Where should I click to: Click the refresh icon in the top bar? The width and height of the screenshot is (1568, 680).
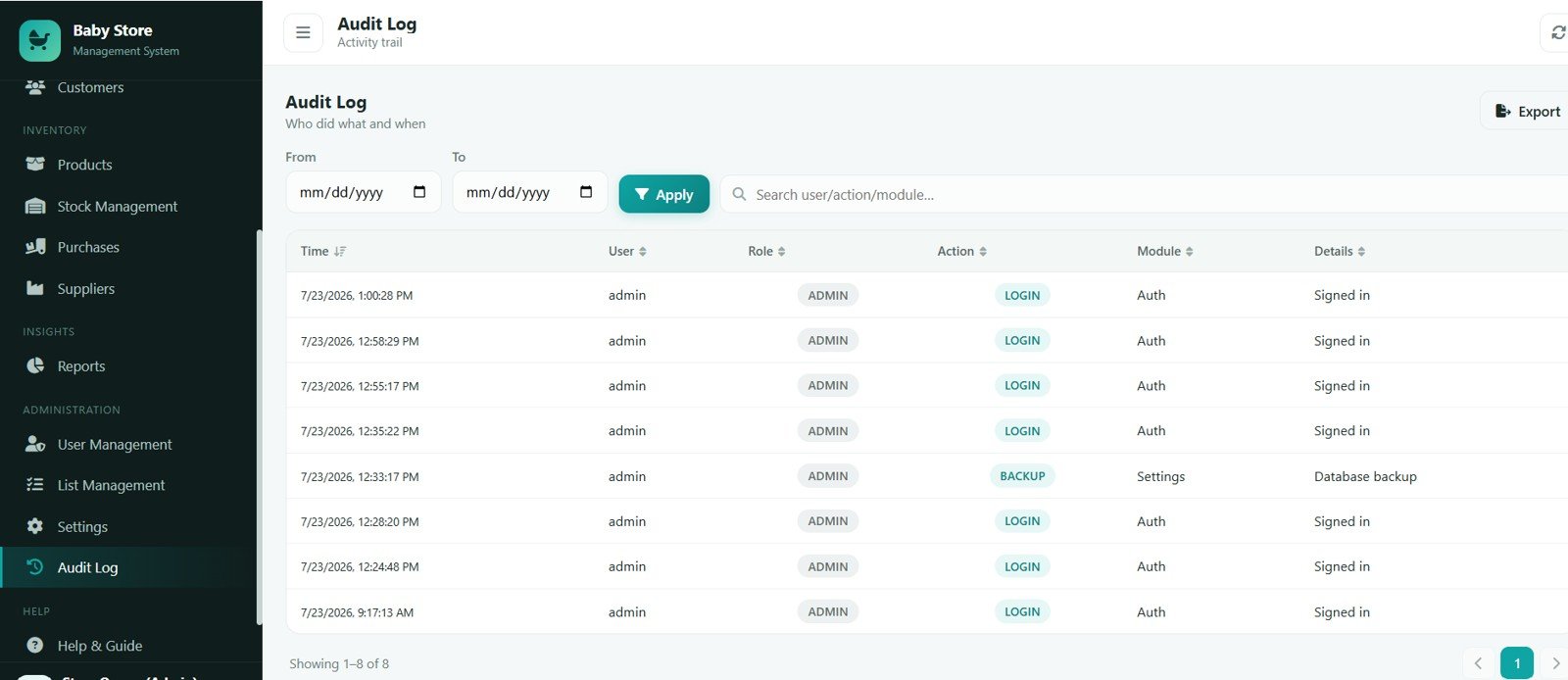(x=1557, y=32)
